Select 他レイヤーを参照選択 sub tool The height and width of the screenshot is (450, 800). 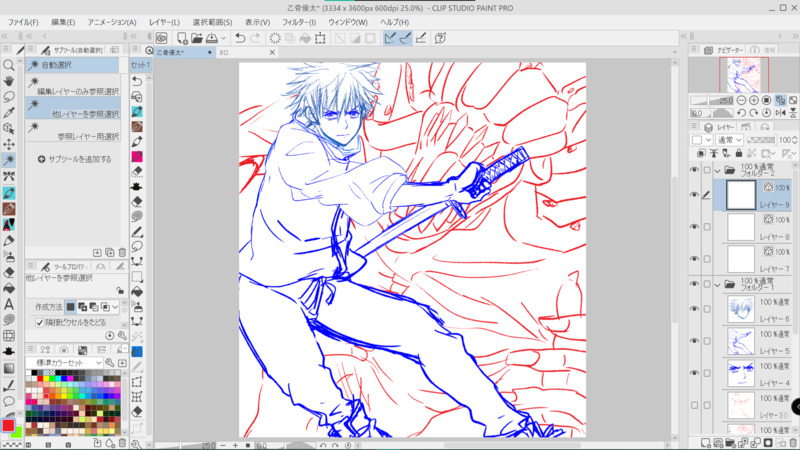(73, 109)
